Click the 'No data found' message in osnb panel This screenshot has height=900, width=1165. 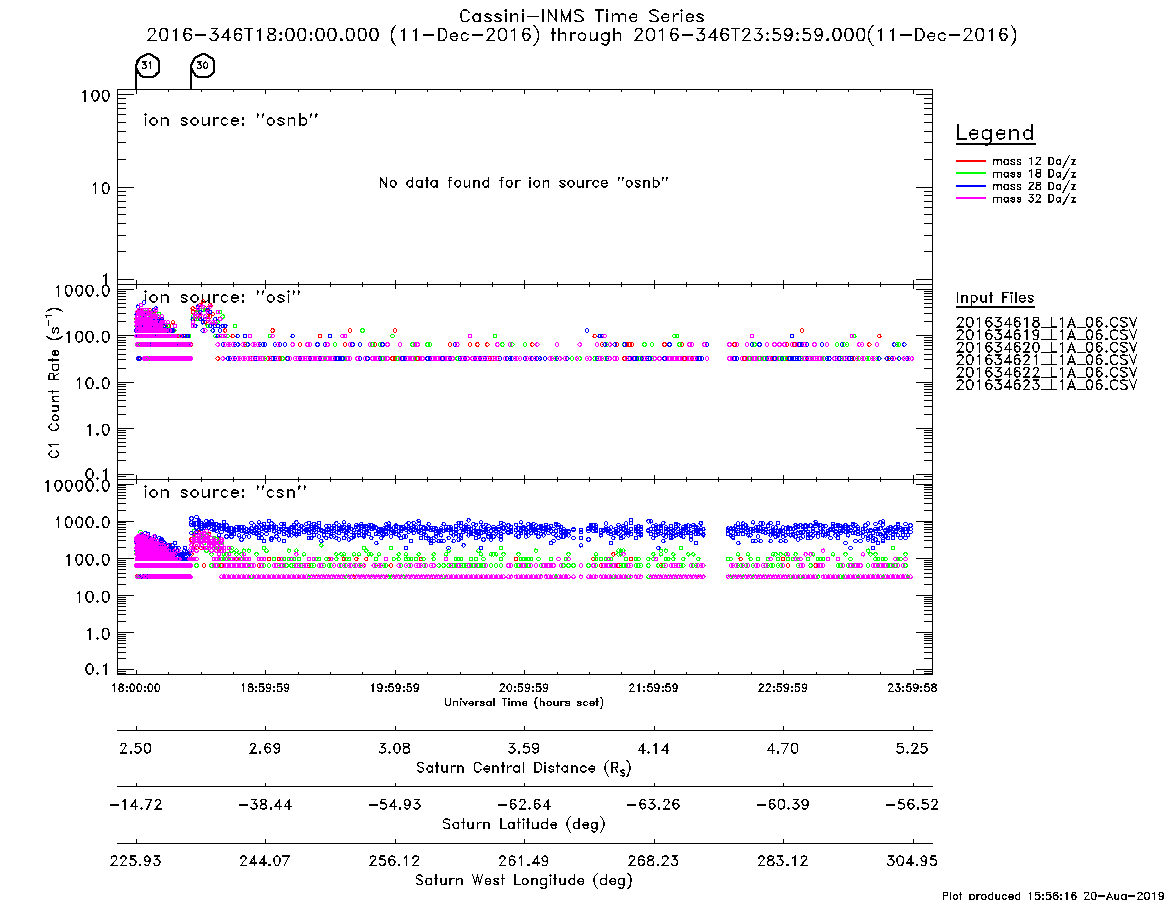point(524,183)
